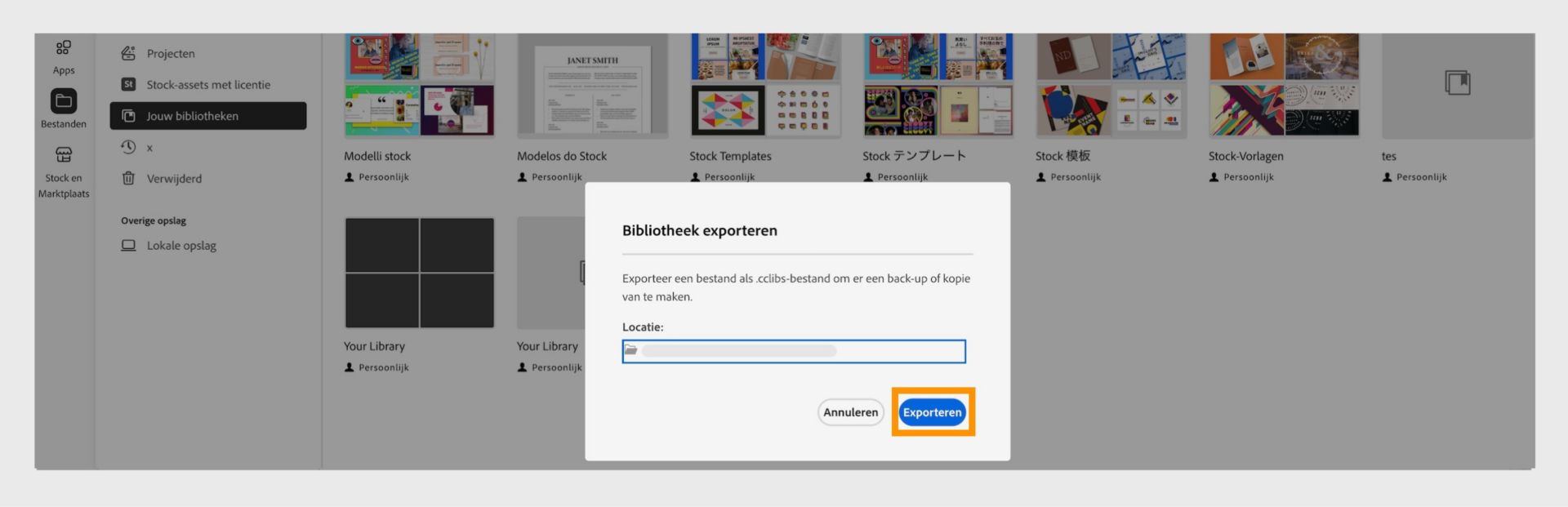
Task: Click the history clock icon beside x
Action: (x=128, y=147)
